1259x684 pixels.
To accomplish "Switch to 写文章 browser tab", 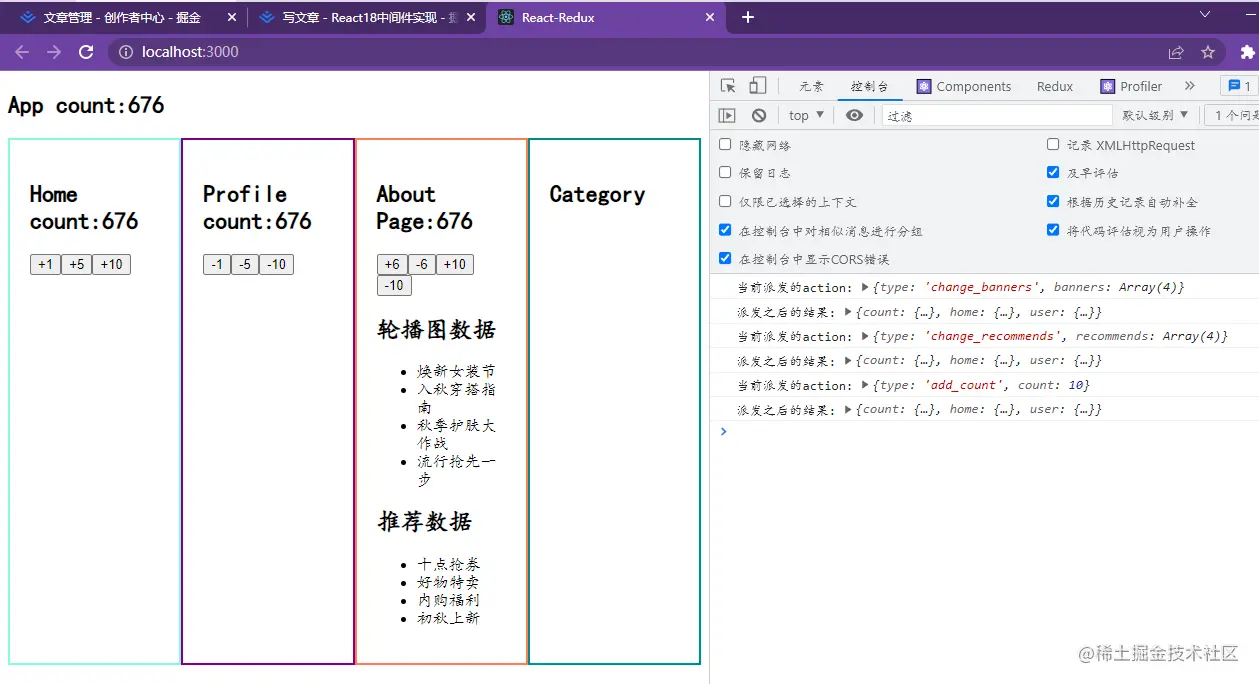I will [x=365, y=17].
